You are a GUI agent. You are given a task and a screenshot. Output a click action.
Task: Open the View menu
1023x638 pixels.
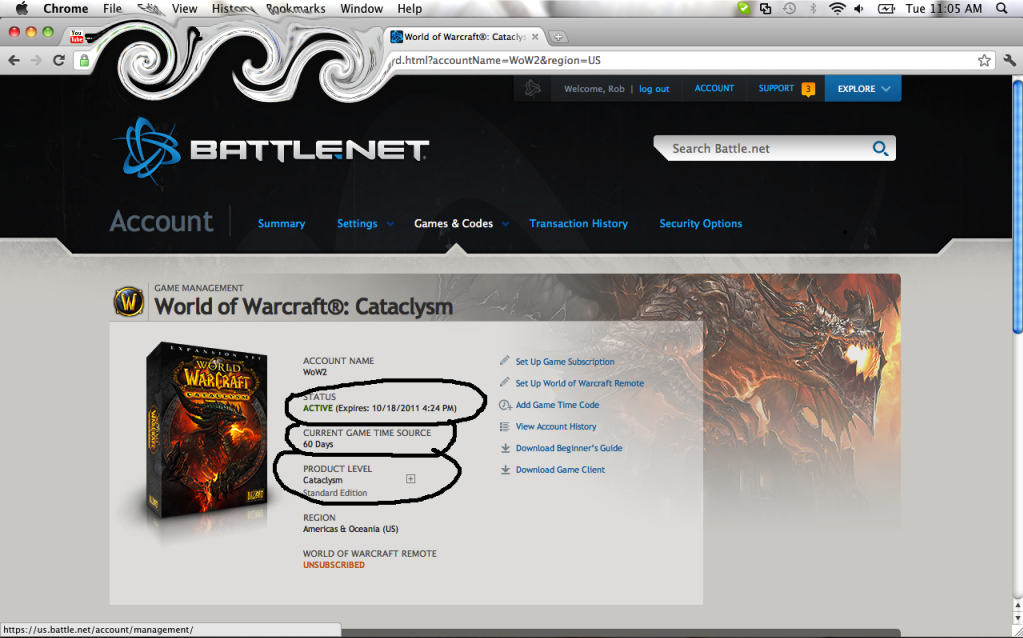click(x=185, y=8)
